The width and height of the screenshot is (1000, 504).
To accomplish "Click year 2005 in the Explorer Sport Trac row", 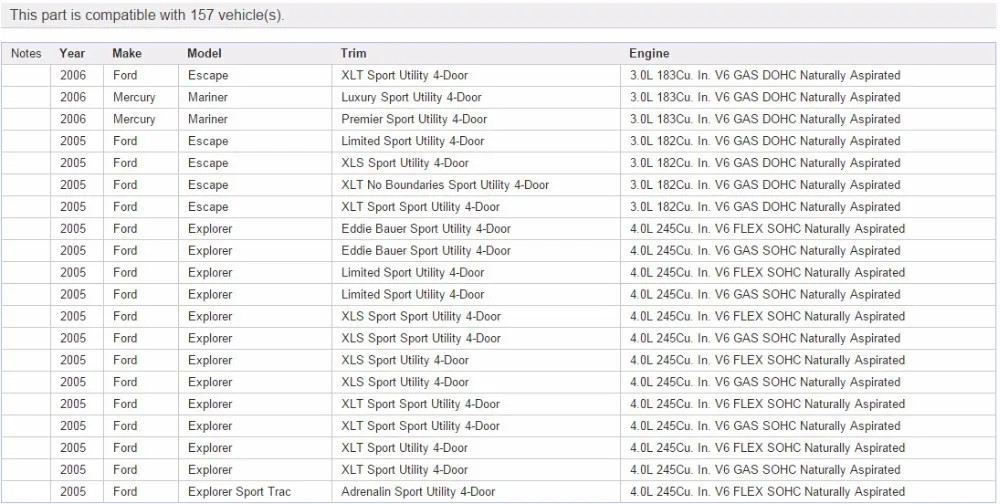I will tap(73, 492).
